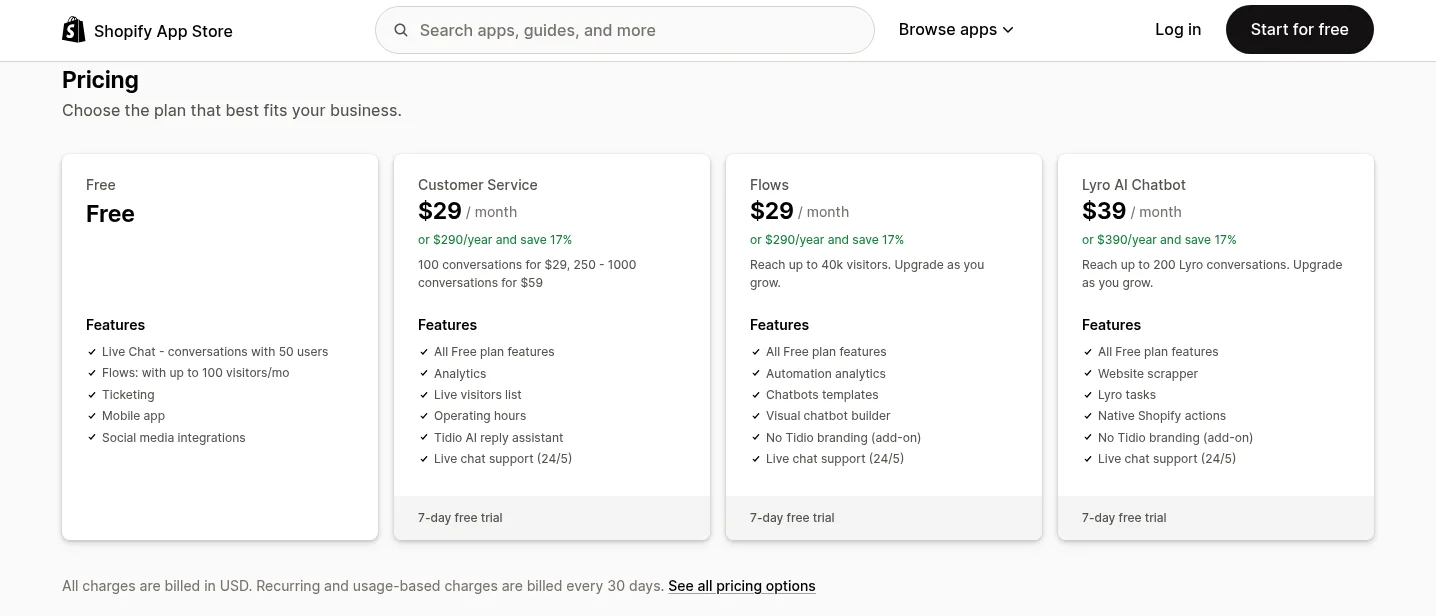Screen dimensions: 1436x616
Task: Click the checkmark beside Chatbots templates
Action: point(756,395)
